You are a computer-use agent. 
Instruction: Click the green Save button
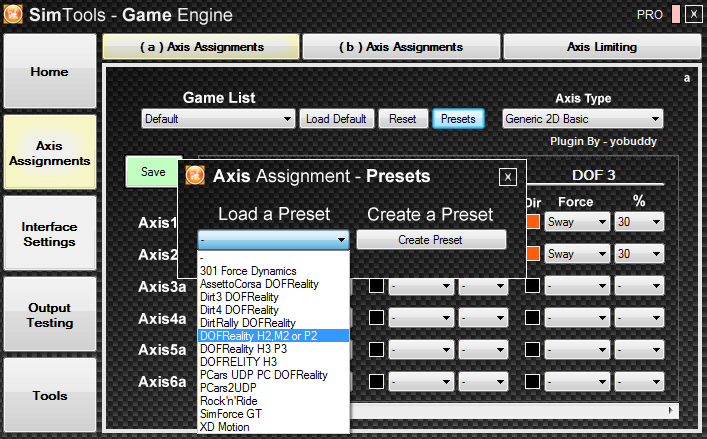(x=153, y=172)
